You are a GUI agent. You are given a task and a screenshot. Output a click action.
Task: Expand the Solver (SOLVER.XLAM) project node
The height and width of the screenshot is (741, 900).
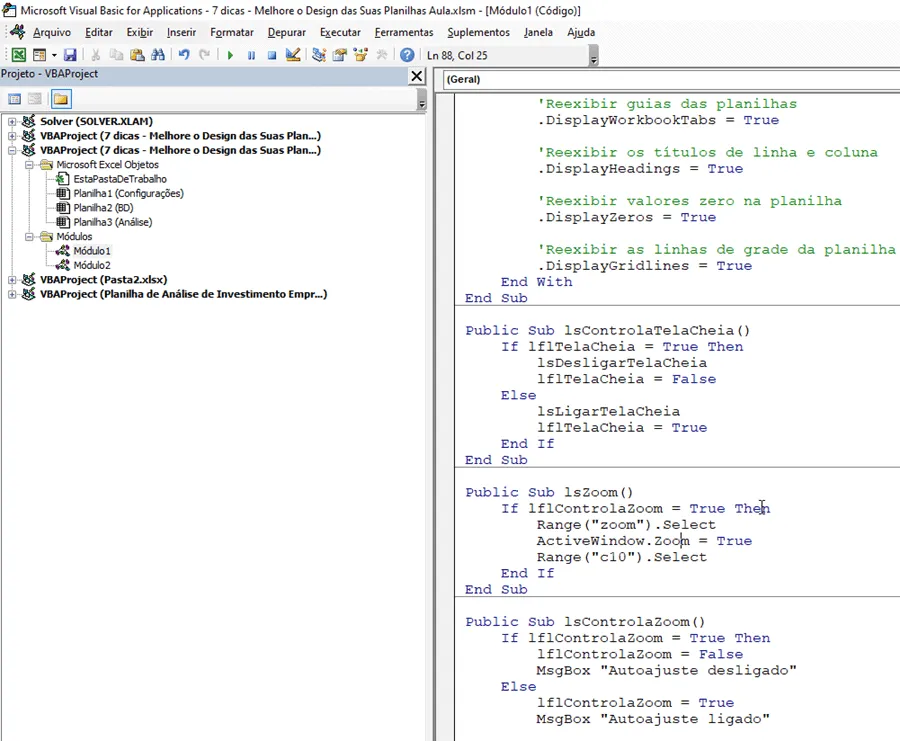click(x=11, y=122)
